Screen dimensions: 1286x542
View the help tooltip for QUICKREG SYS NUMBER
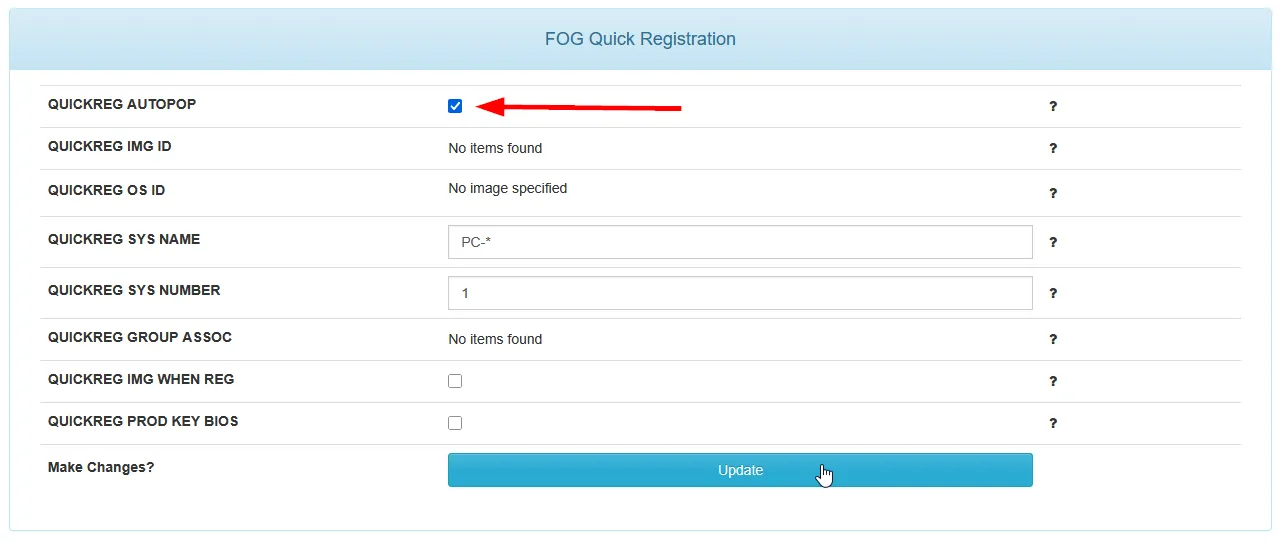coord(1053,294)
